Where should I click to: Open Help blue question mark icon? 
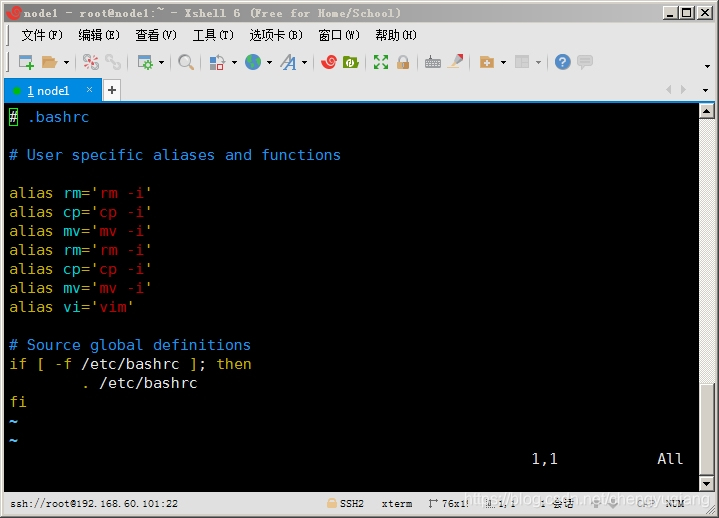[x=563, y=62]
